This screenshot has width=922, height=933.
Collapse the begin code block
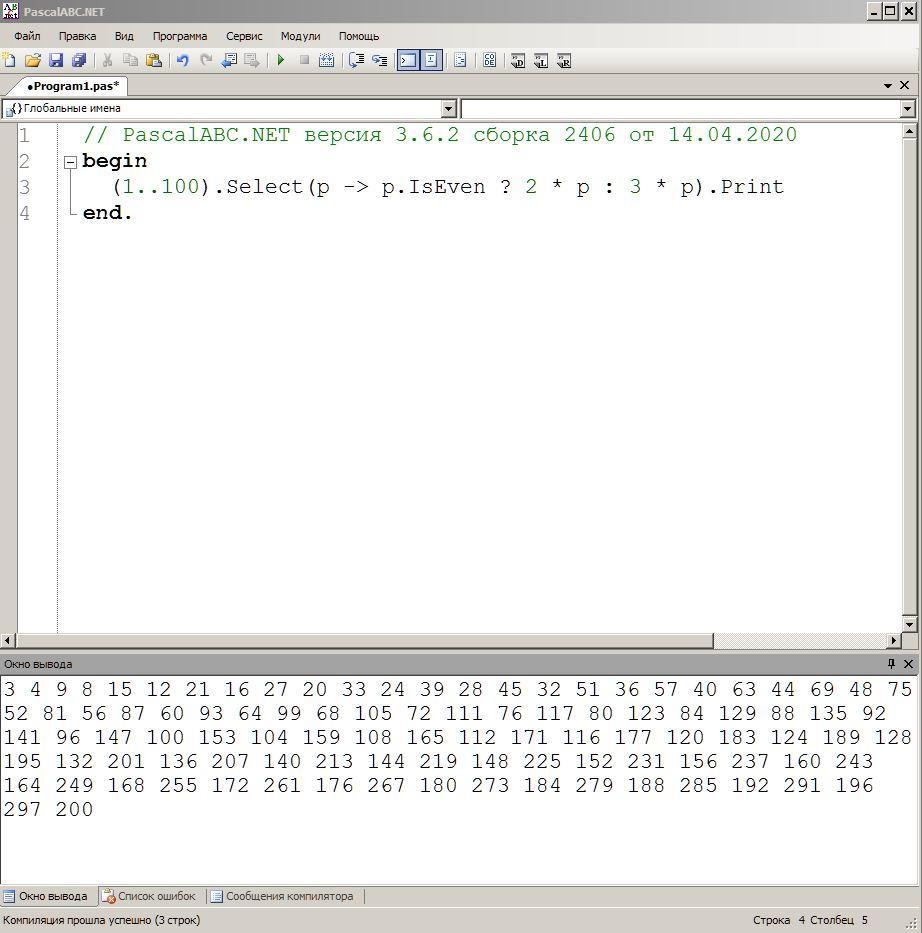(x=70, y=161)
